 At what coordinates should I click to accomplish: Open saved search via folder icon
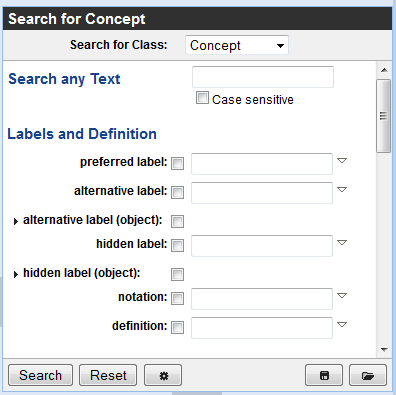tap(368, 375)
